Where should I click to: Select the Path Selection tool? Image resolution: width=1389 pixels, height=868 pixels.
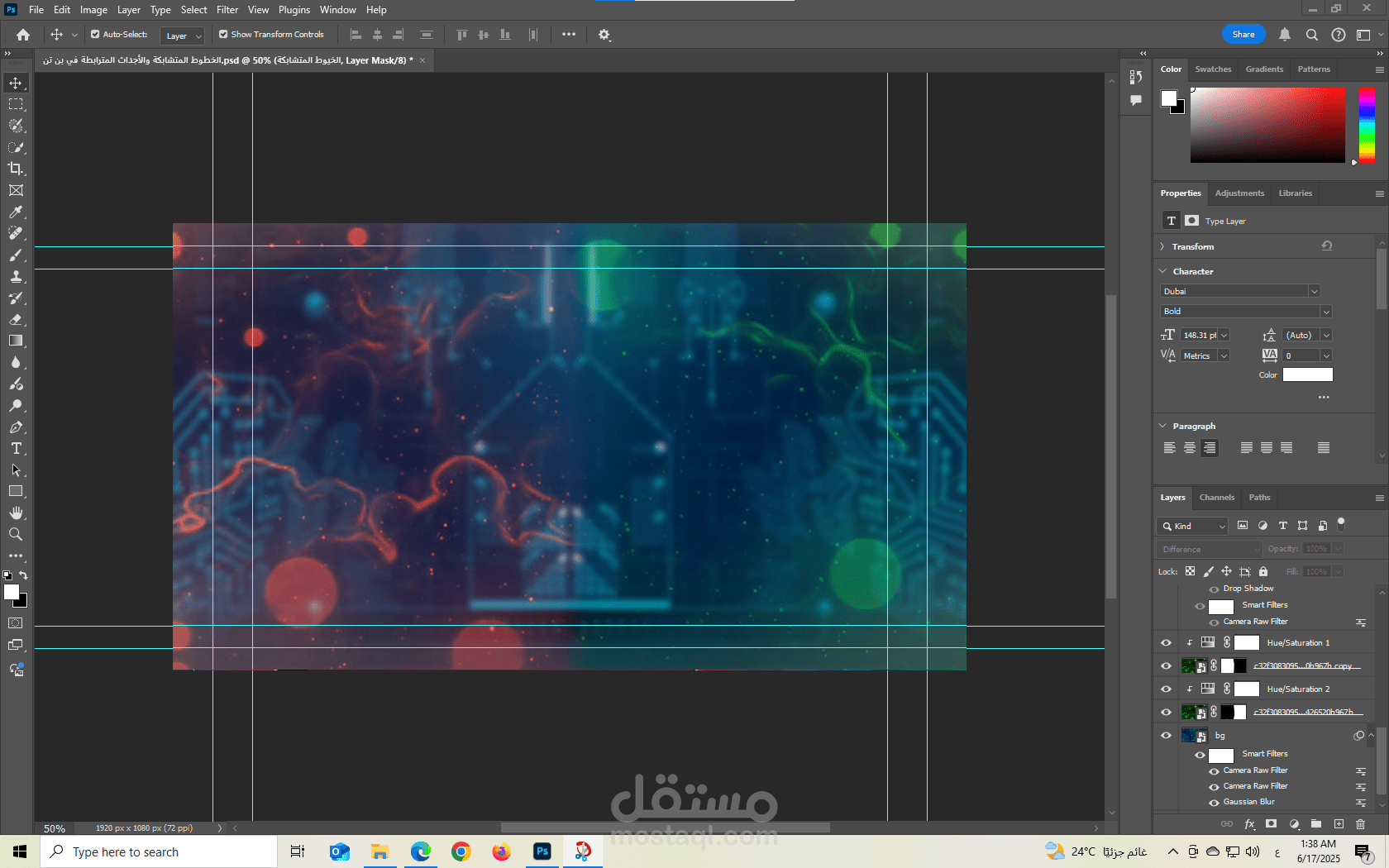[x=16, y=470]
